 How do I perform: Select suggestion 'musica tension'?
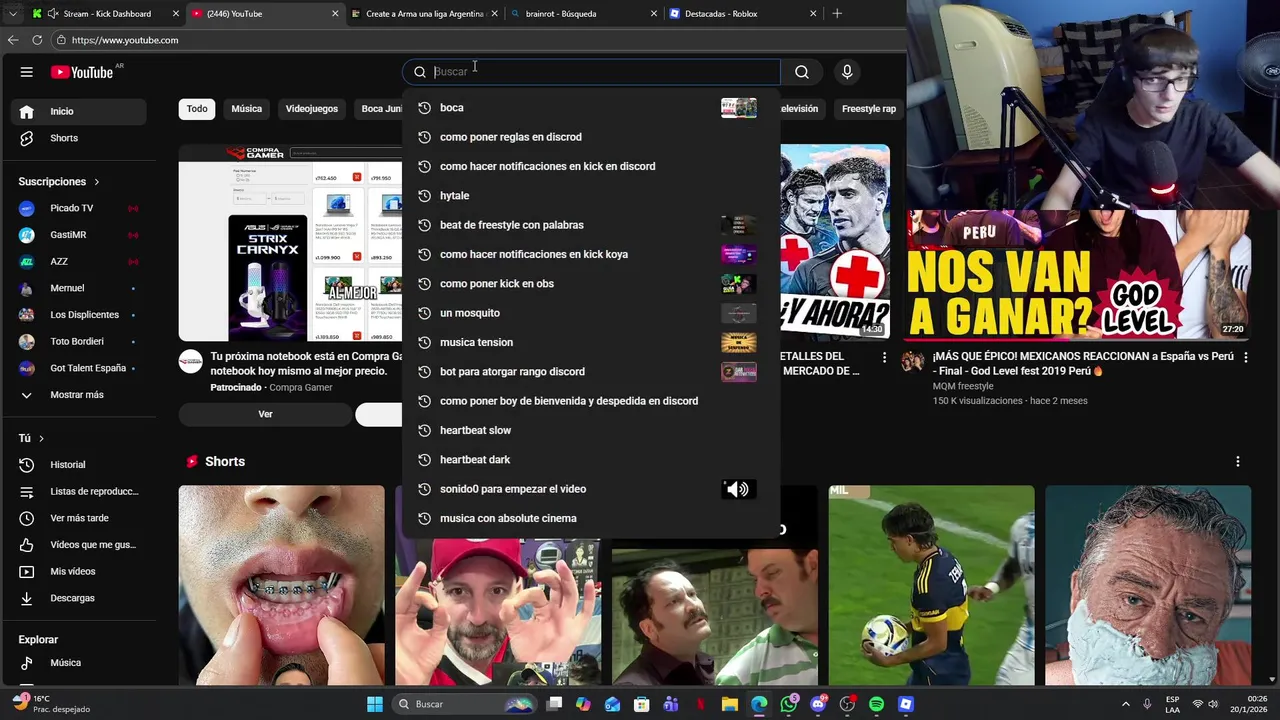tap(591, 342)
